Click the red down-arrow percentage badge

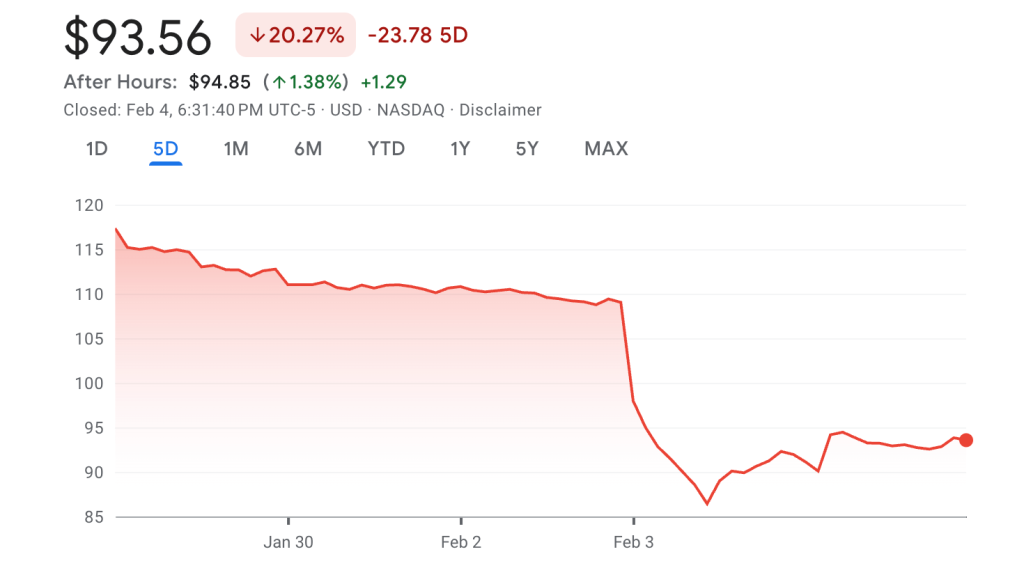point(296,35)
